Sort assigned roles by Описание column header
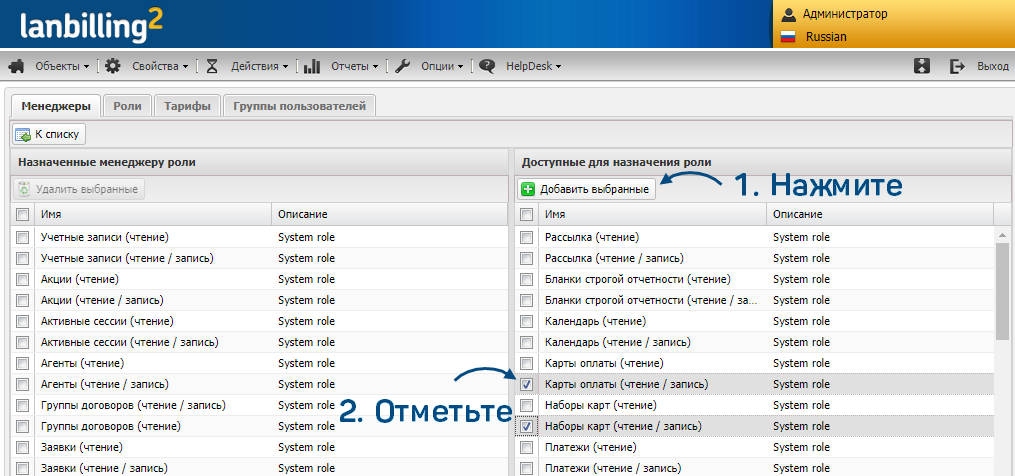The image size is (1015, 476). tap(390, 214)
